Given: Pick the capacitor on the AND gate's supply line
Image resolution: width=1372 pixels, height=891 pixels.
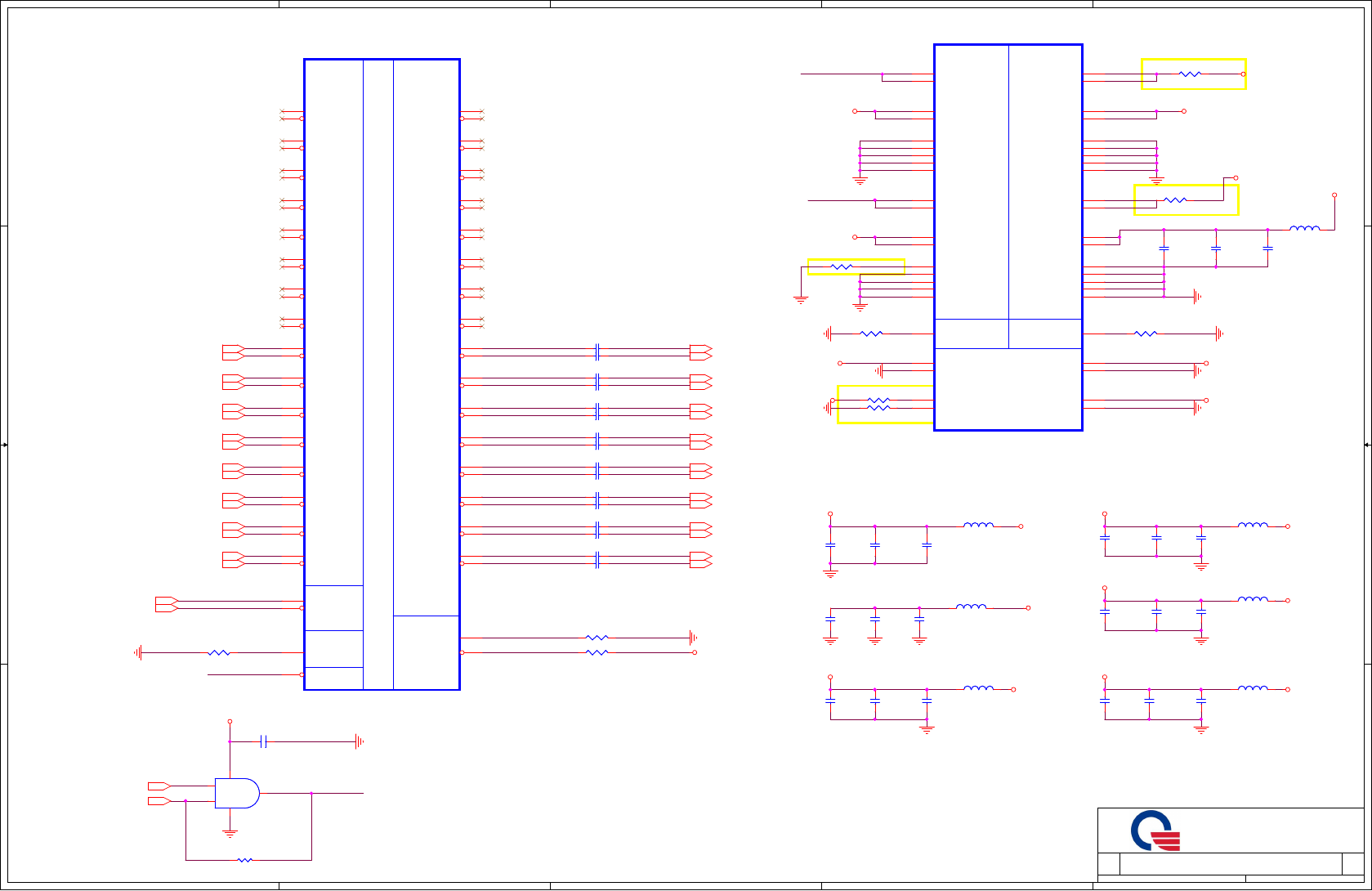Looking at the screenshot, I should (x=264, y=741).
